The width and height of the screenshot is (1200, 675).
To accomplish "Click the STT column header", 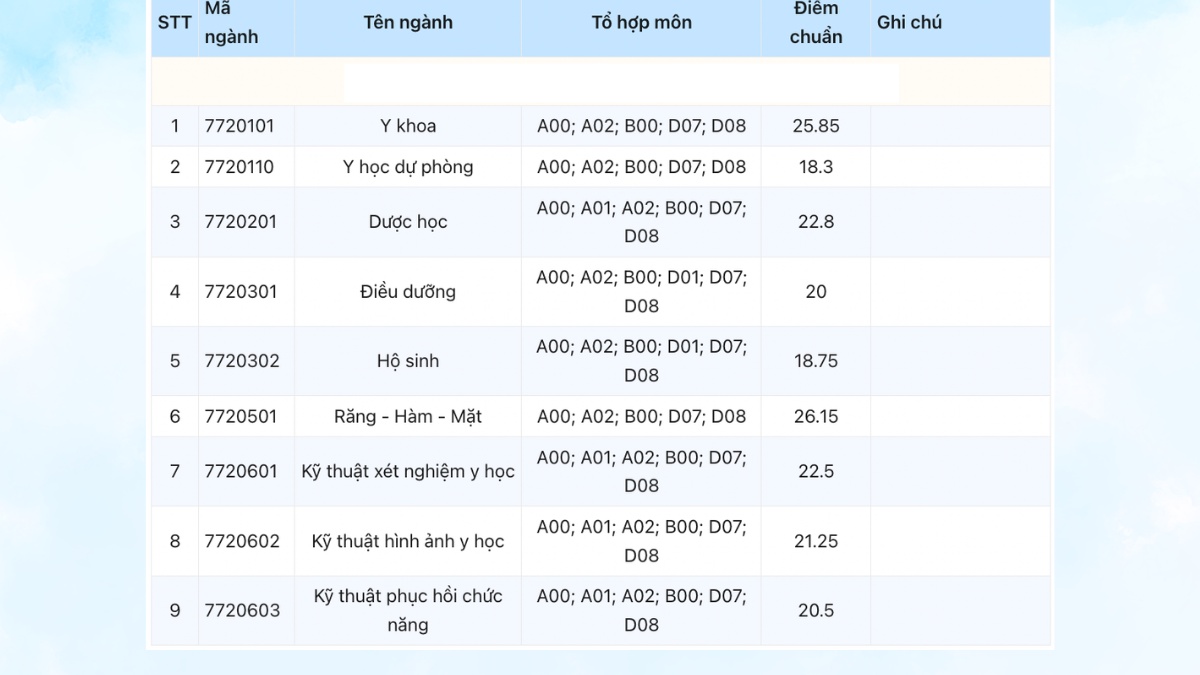I will pos(174,22).
